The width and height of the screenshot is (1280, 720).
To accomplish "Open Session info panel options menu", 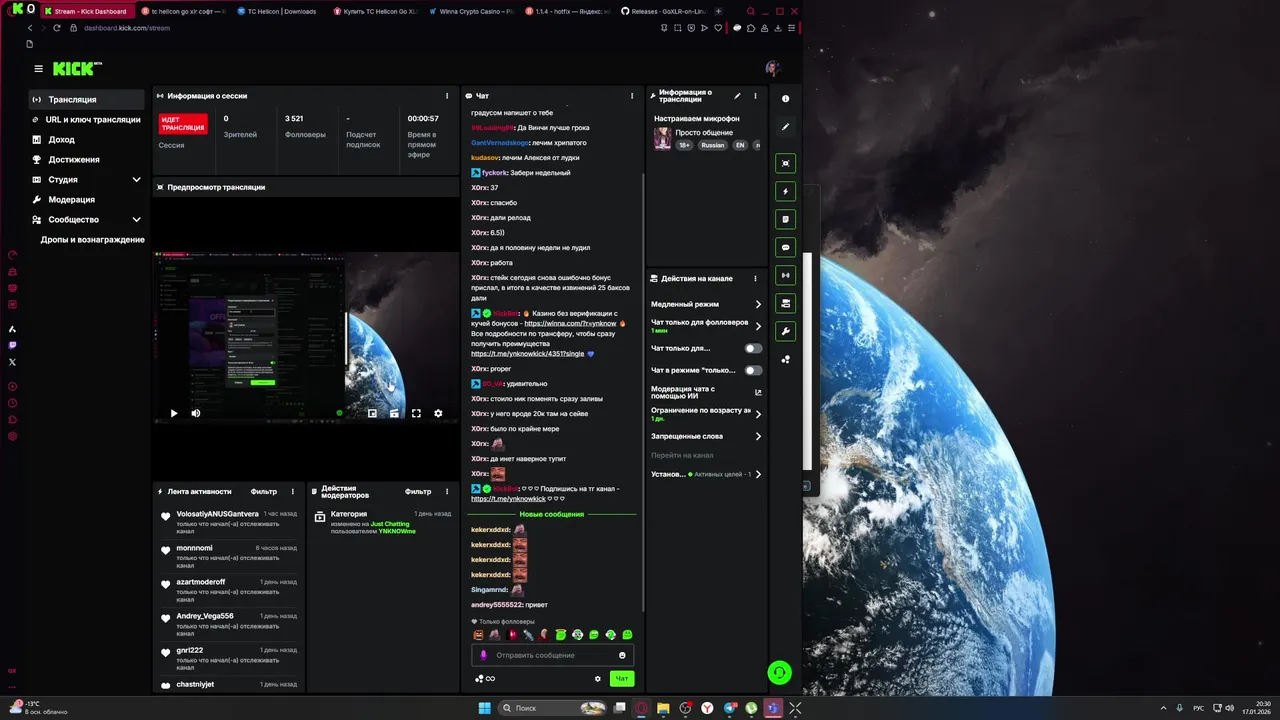I will click(447, 96).
